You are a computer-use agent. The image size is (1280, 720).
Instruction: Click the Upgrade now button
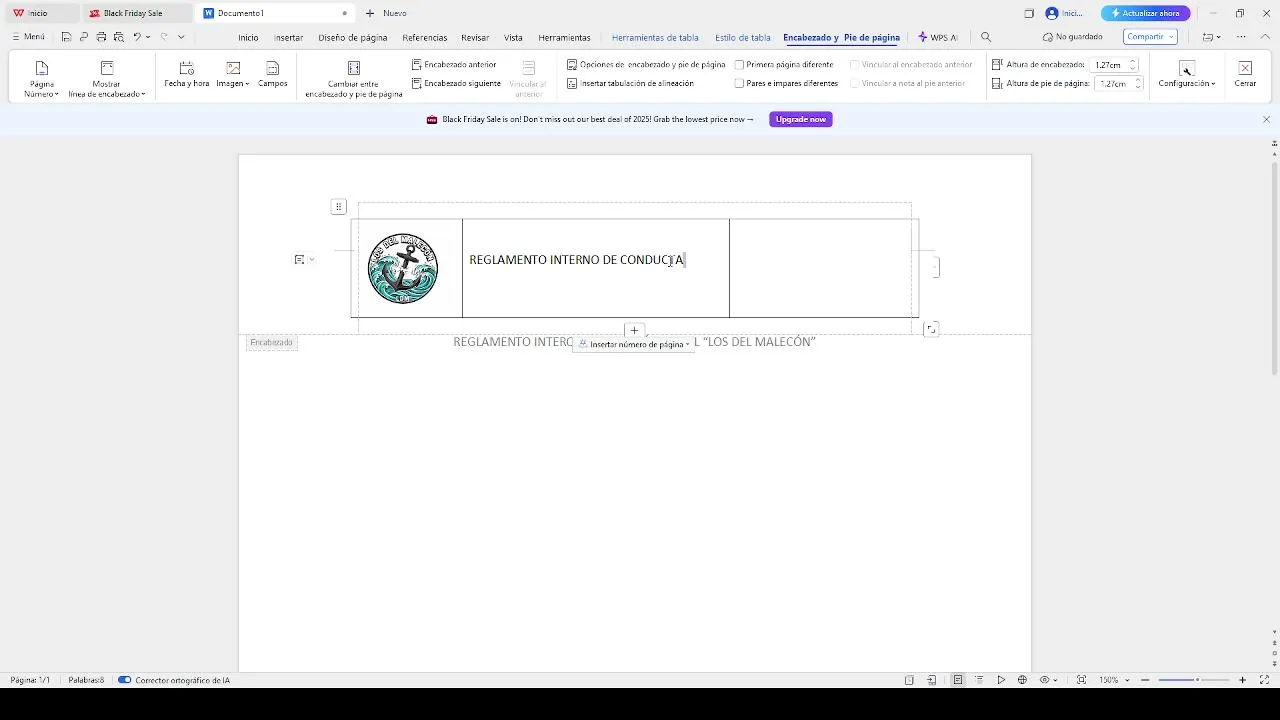[x=801, y=119]
